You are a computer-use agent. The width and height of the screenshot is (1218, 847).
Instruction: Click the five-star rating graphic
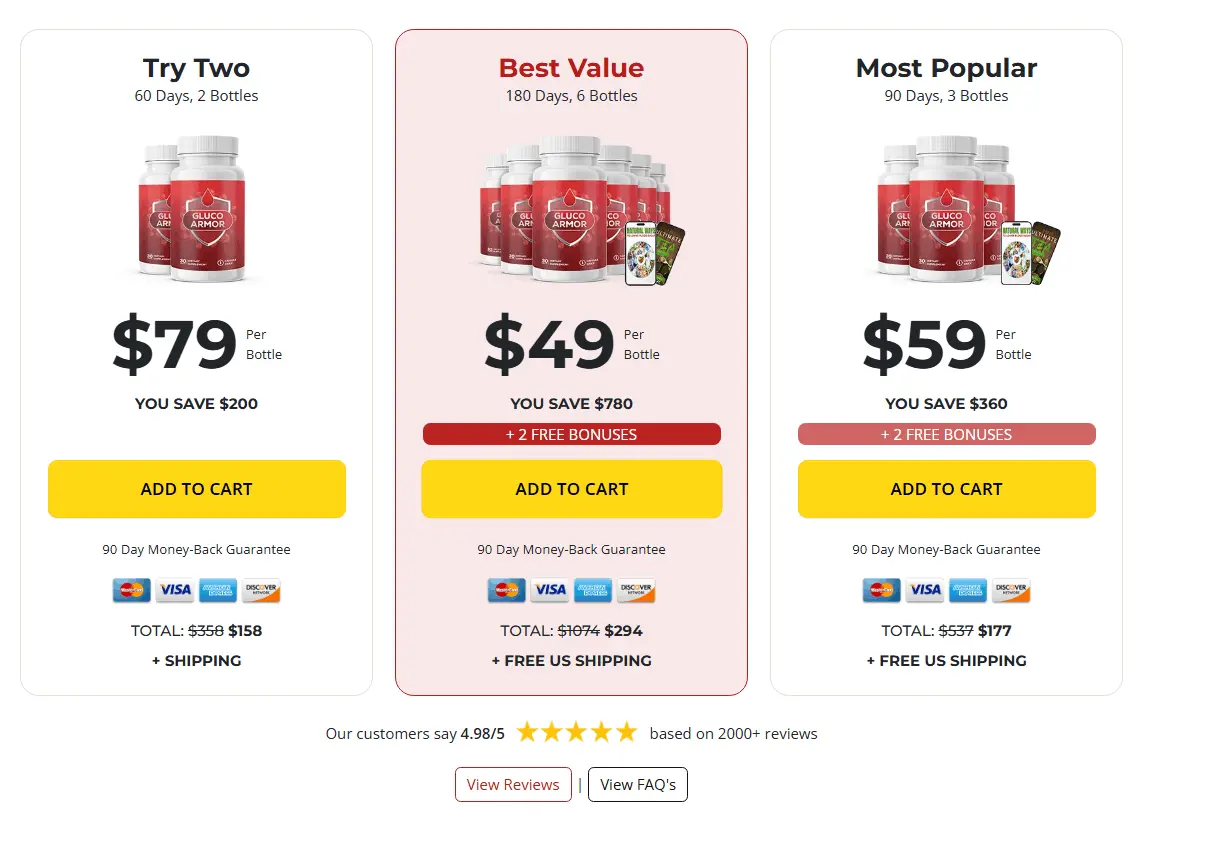(577, 733)
